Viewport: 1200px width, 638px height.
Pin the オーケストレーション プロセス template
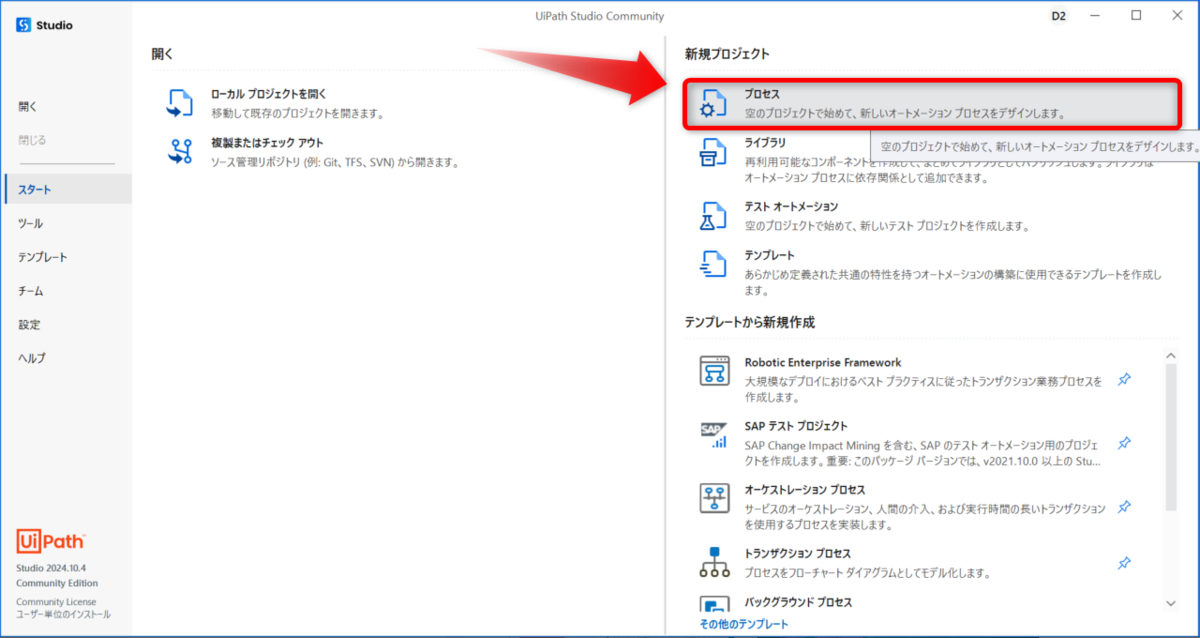[x=1124, y=507]
